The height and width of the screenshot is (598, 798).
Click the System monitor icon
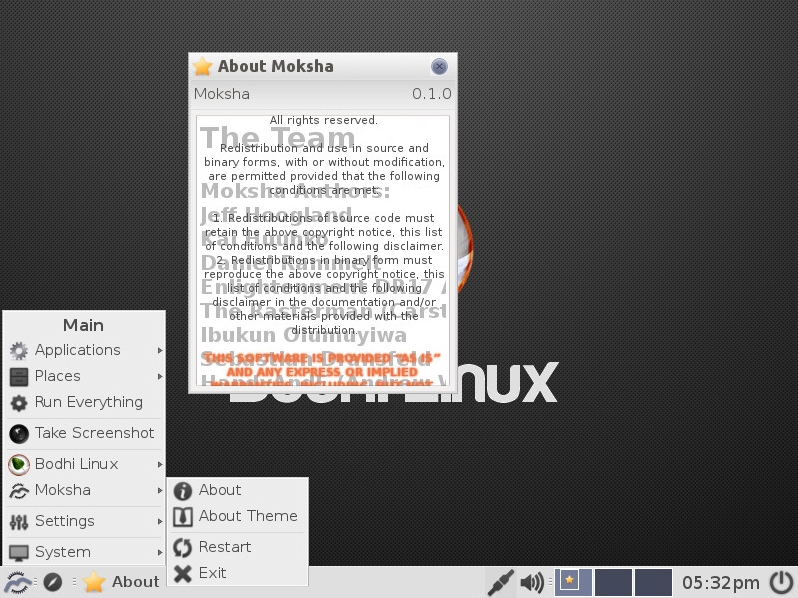[x=19, y=553]
